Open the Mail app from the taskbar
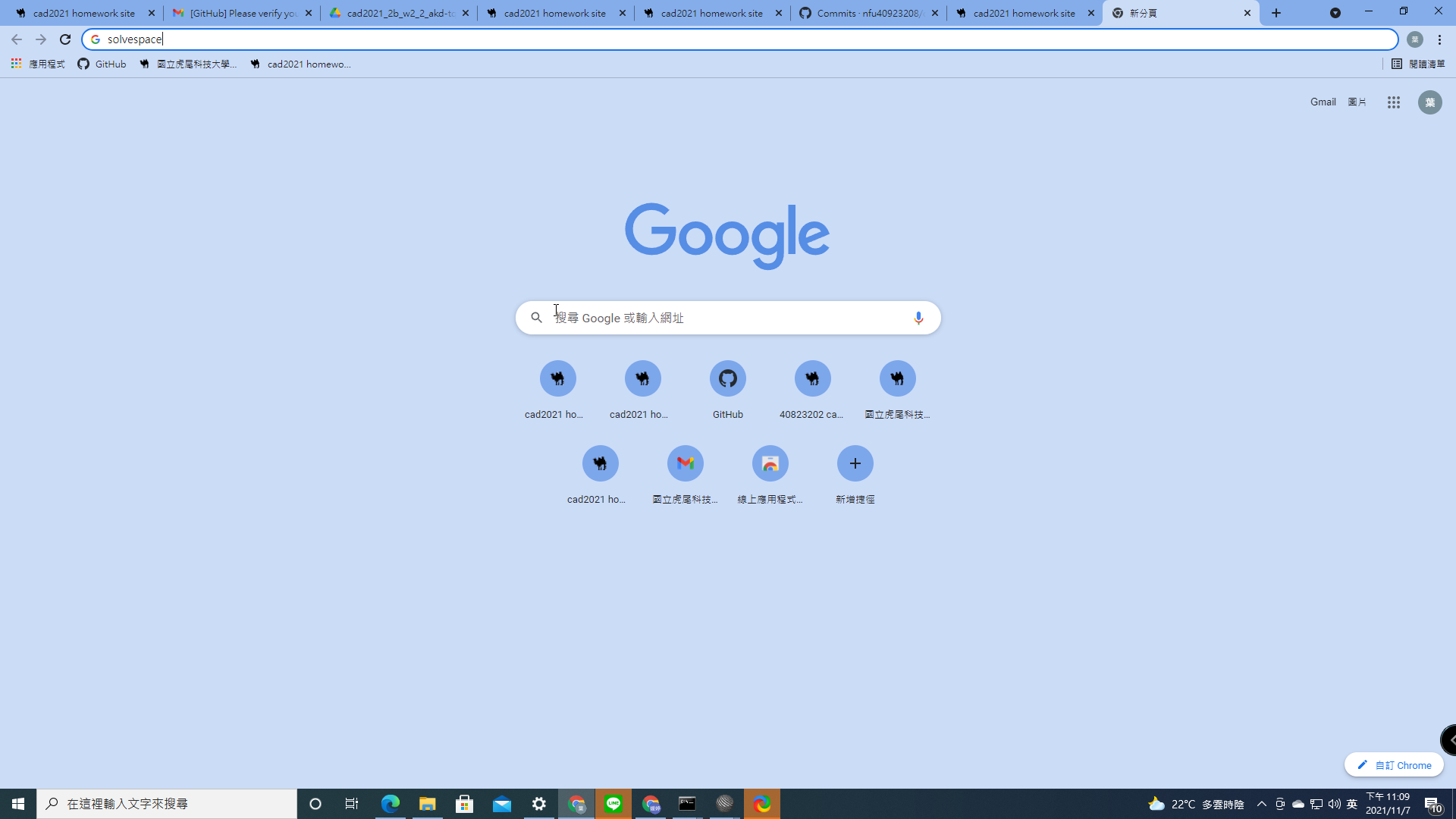 click(501, 804)
